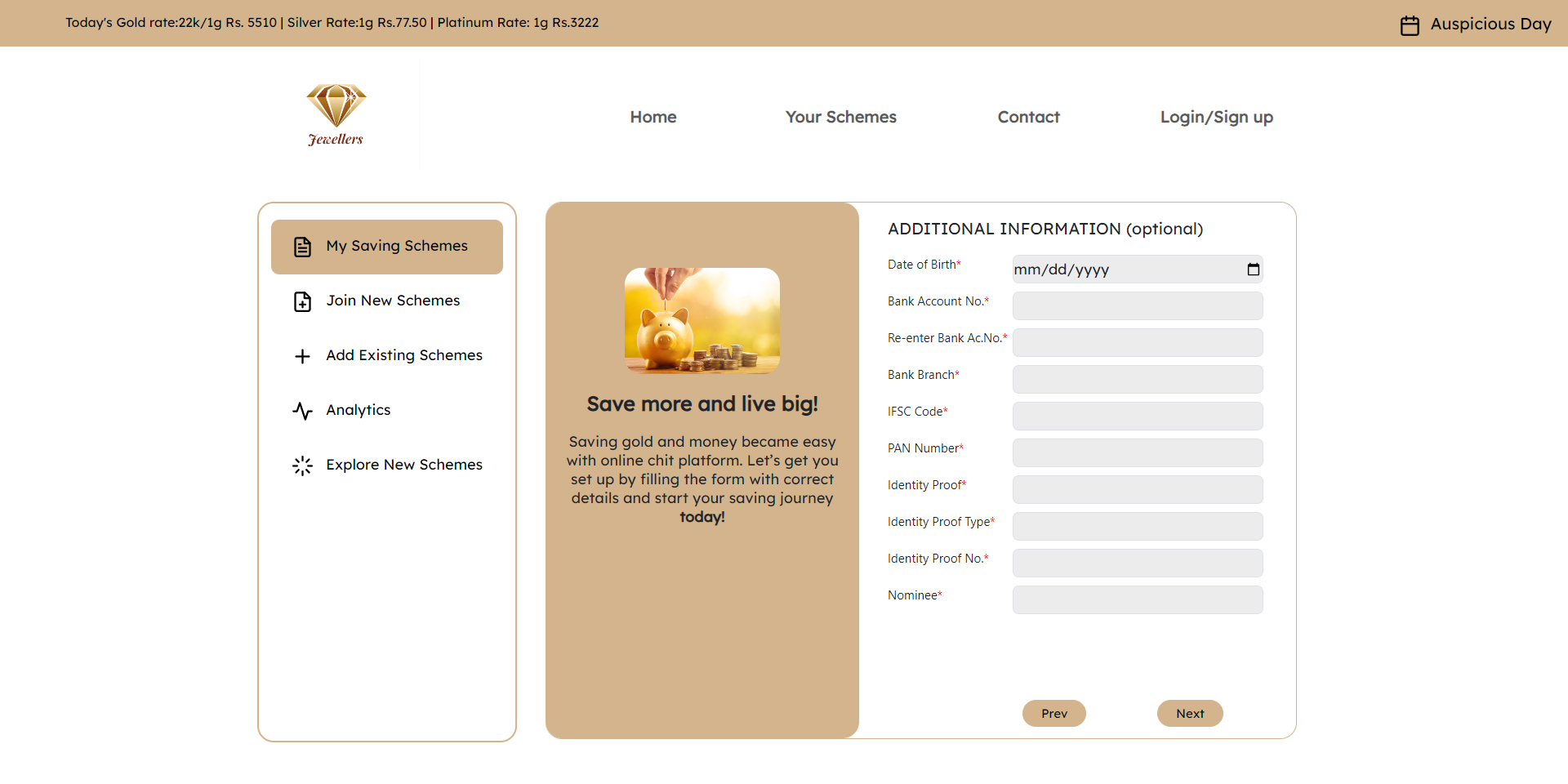Select My Saving Schemes in sidebar
The width and height of the screenshot is (1568, 784).
tap(387, 247)
